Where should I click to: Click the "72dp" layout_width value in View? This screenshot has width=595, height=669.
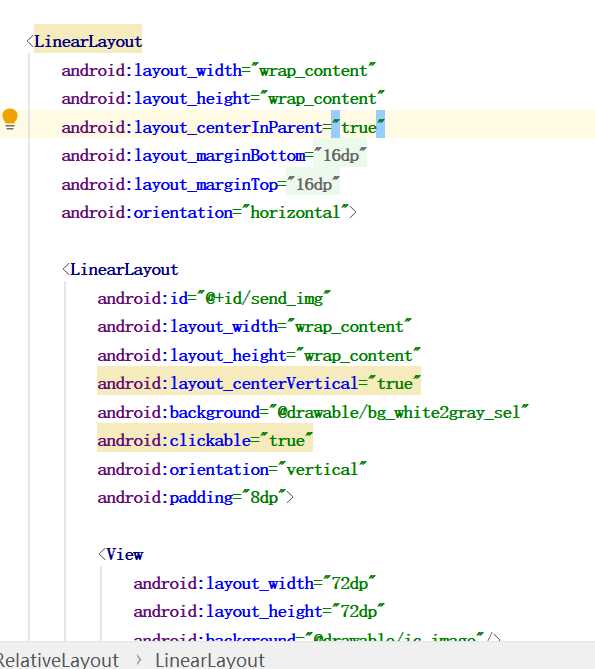click(x=349, y=583)
